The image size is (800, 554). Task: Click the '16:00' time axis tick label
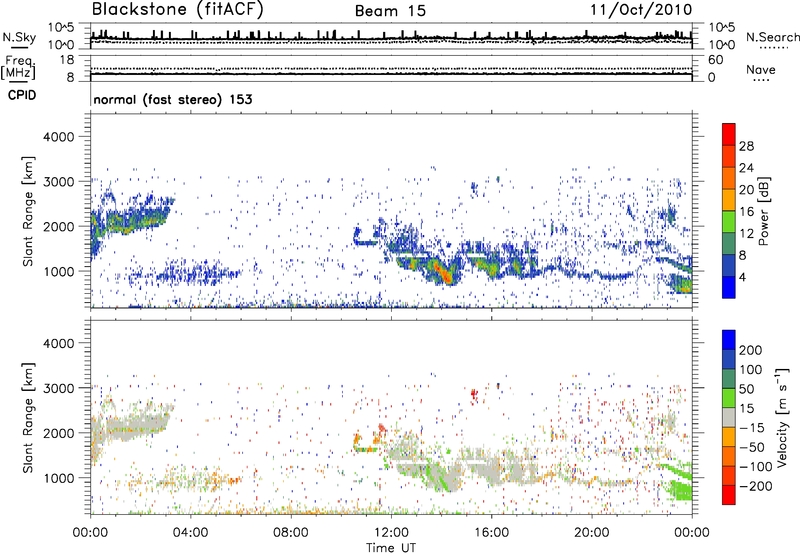[491, 533]
